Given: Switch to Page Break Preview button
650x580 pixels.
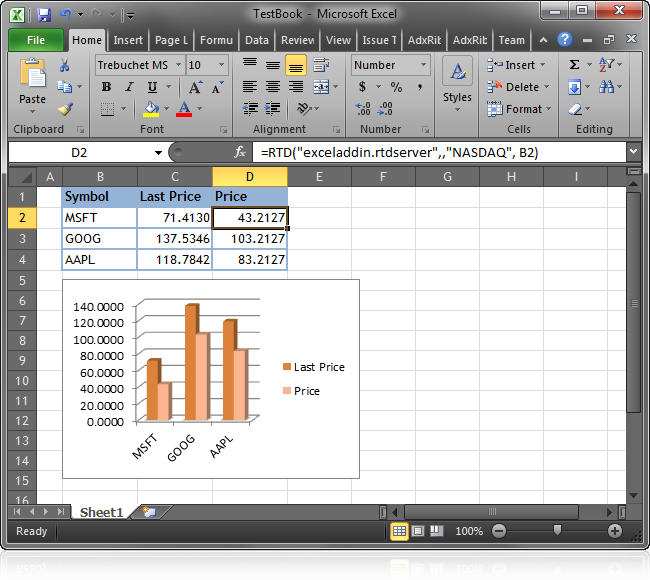Looking at the screenshot, I should coord(437,531).
